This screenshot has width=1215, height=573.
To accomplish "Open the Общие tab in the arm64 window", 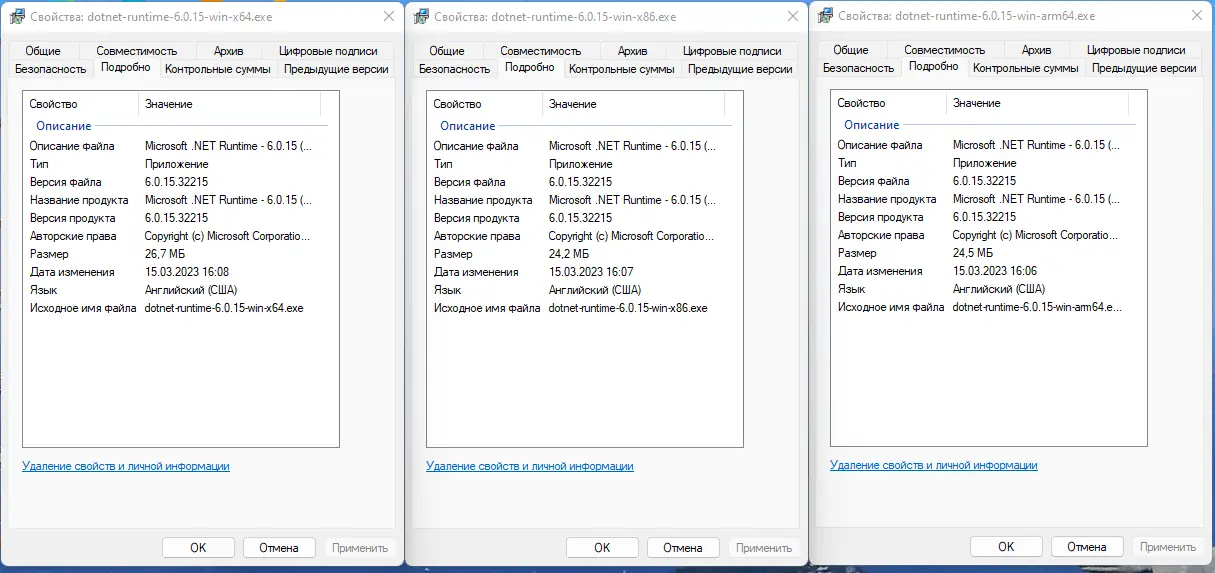I will [x=850, y=50].
